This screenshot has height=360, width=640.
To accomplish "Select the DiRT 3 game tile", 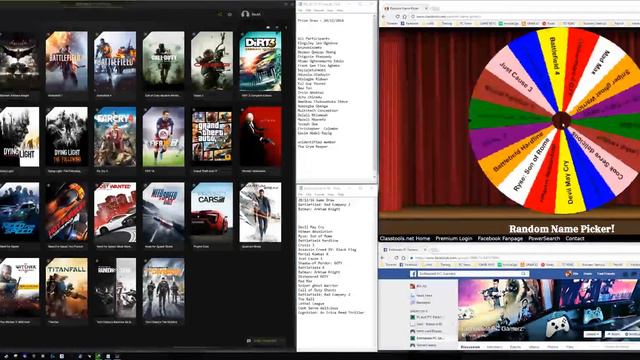I will [x=260, y=61].
